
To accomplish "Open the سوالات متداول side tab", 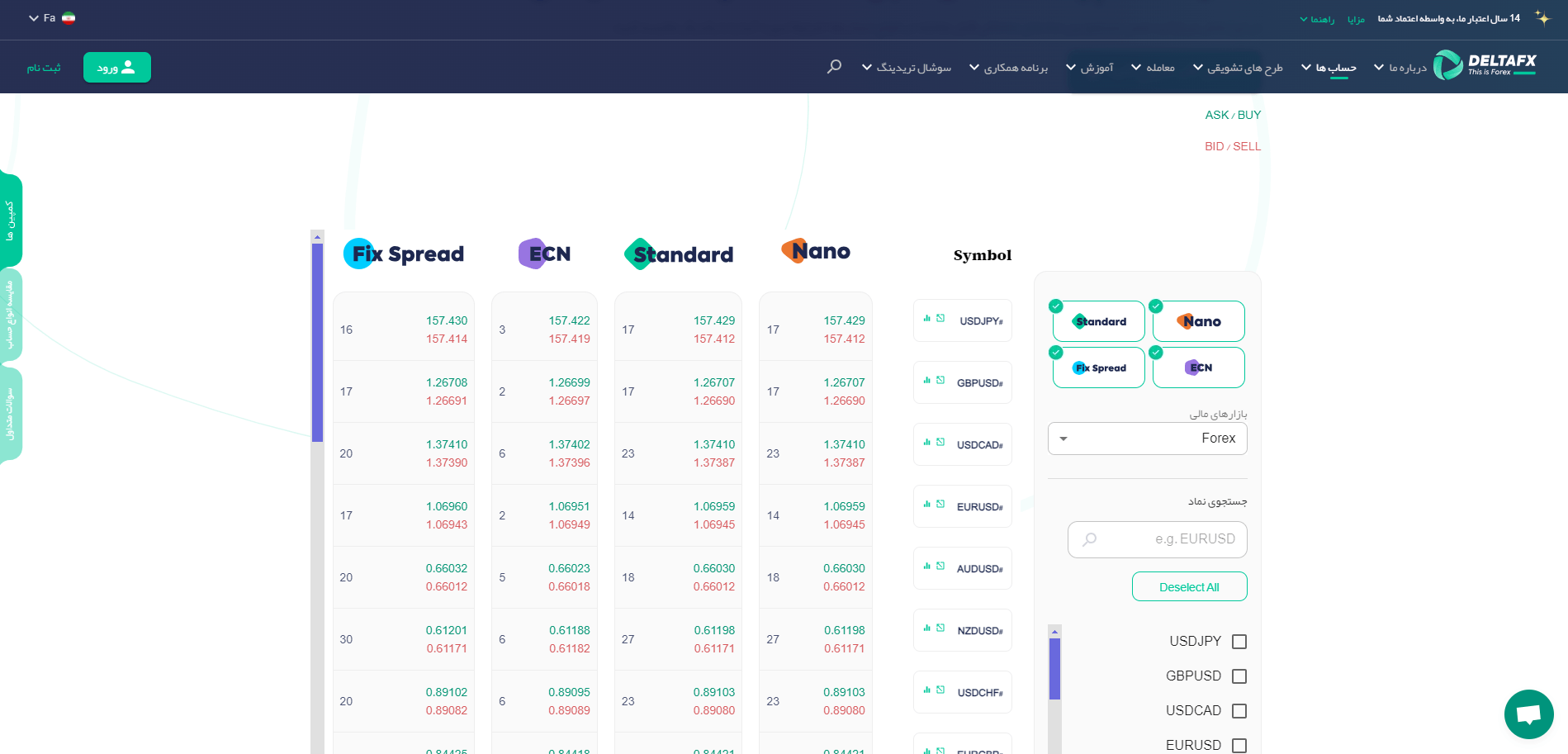I will (x=11, y=414).
